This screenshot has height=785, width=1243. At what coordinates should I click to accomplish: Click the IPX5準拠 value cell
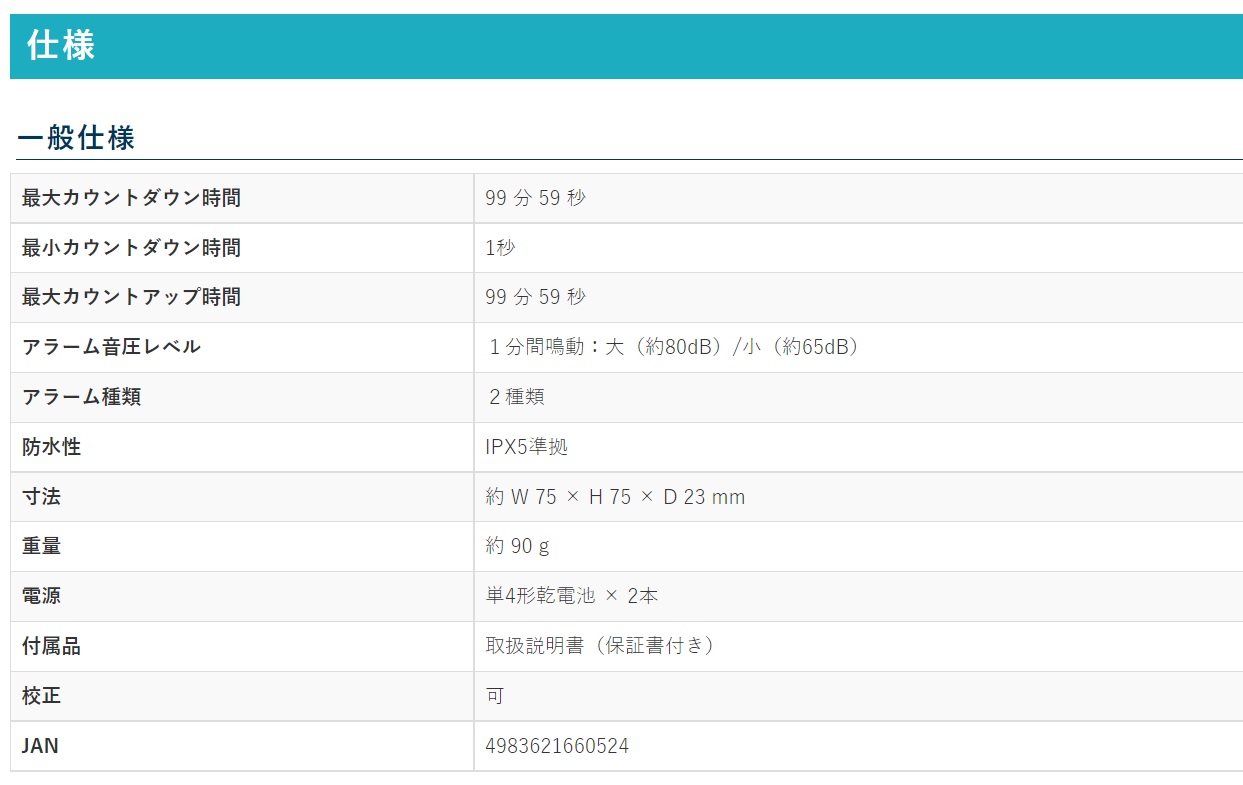point(858,447)
